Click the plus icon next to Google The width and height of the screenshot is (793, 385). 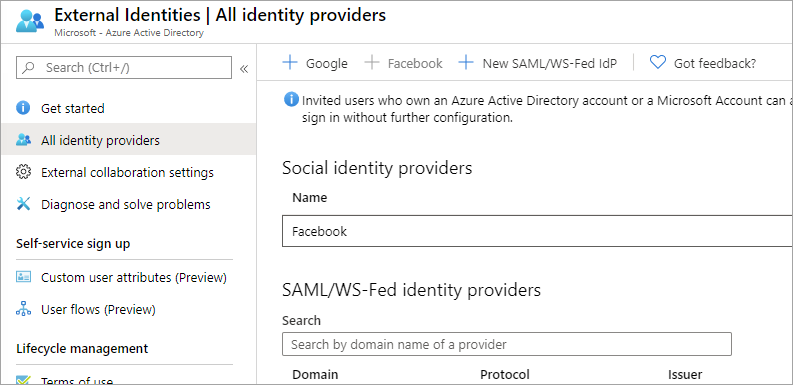click(x=290, y=63)
